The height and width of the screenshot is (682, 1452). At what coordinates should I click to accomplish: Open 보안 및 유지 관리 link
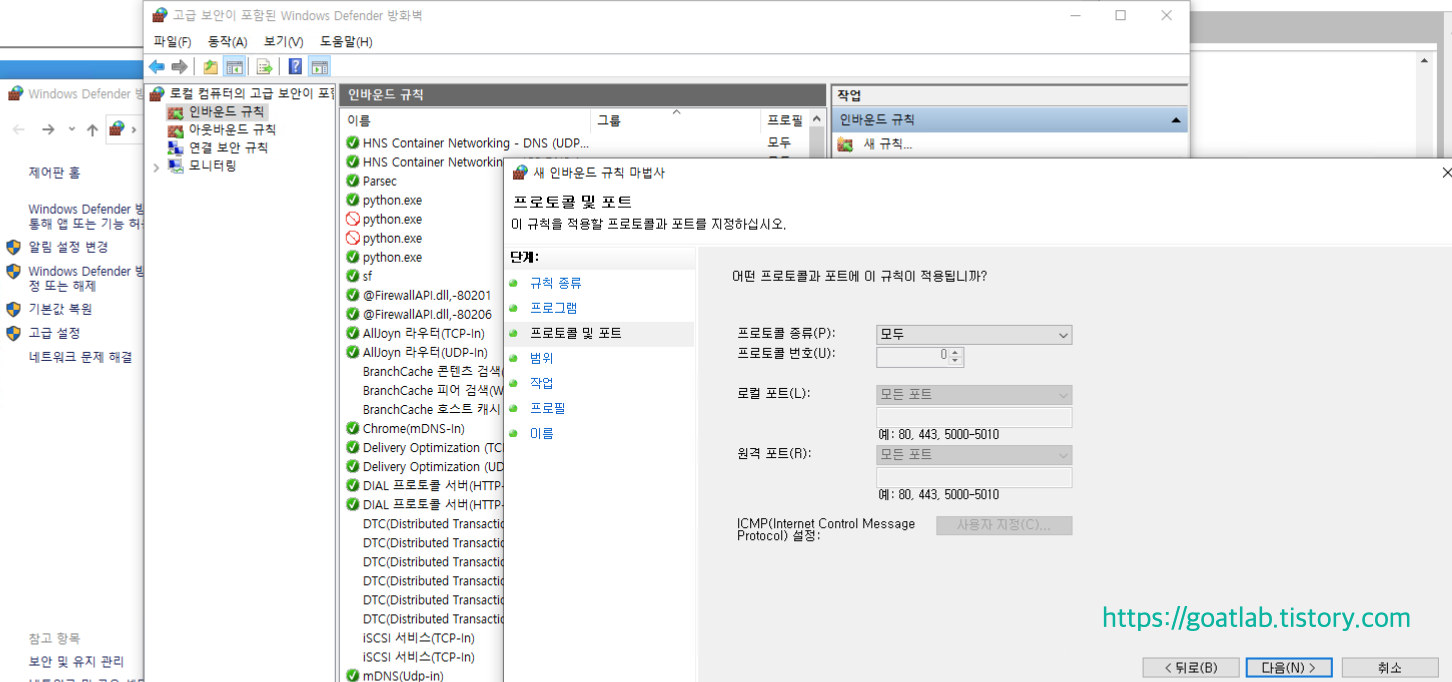point(76,661)
